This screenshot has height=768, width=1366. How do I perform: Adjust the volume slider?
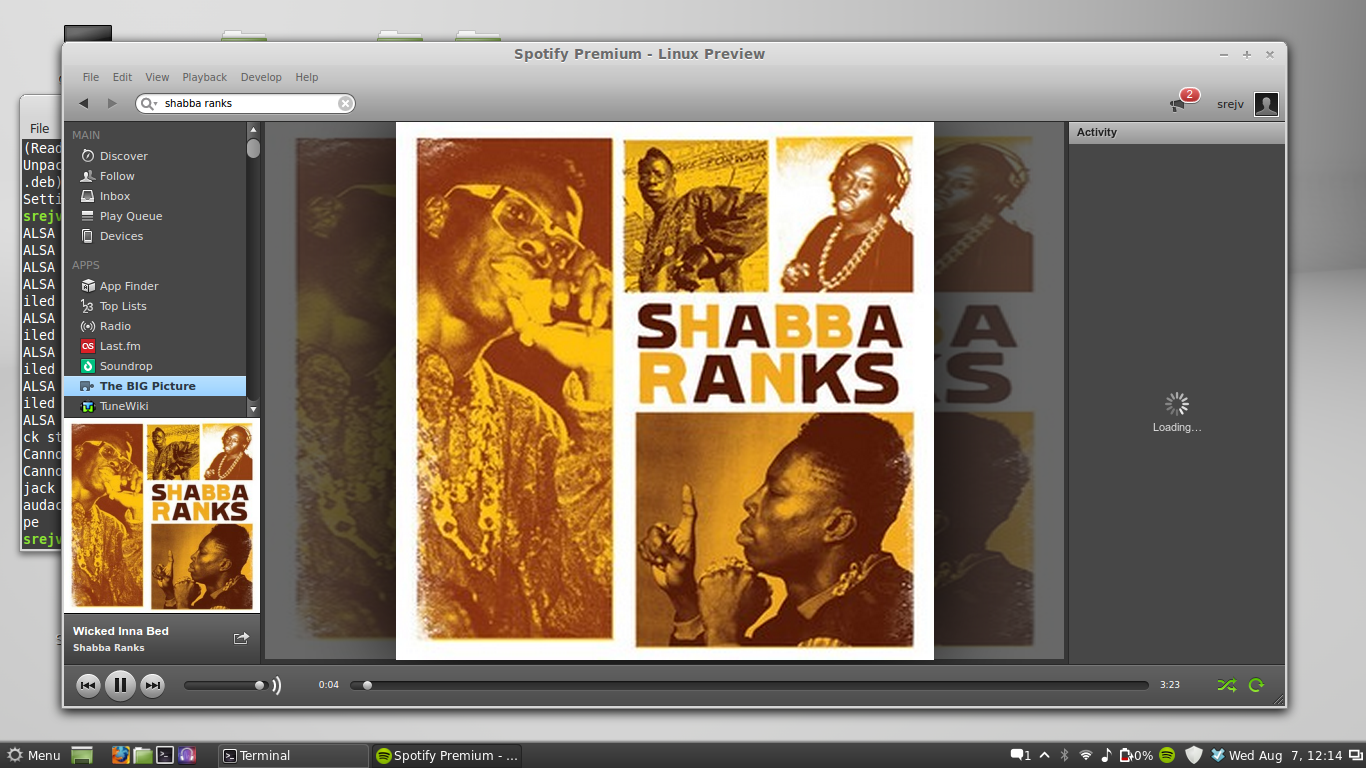(x=225, y=685)
